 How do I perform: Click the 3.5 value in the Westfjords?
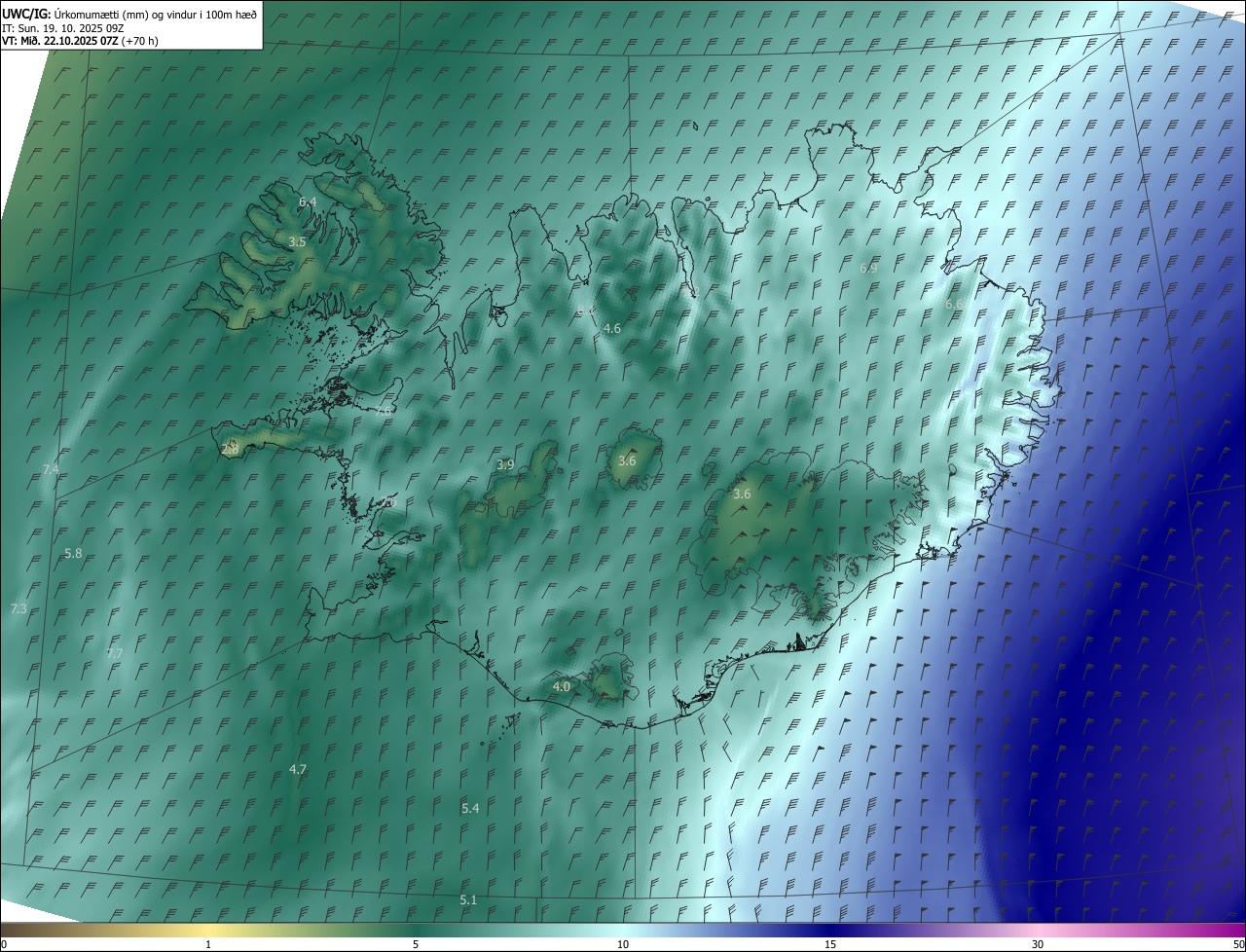tap(298, 241)
